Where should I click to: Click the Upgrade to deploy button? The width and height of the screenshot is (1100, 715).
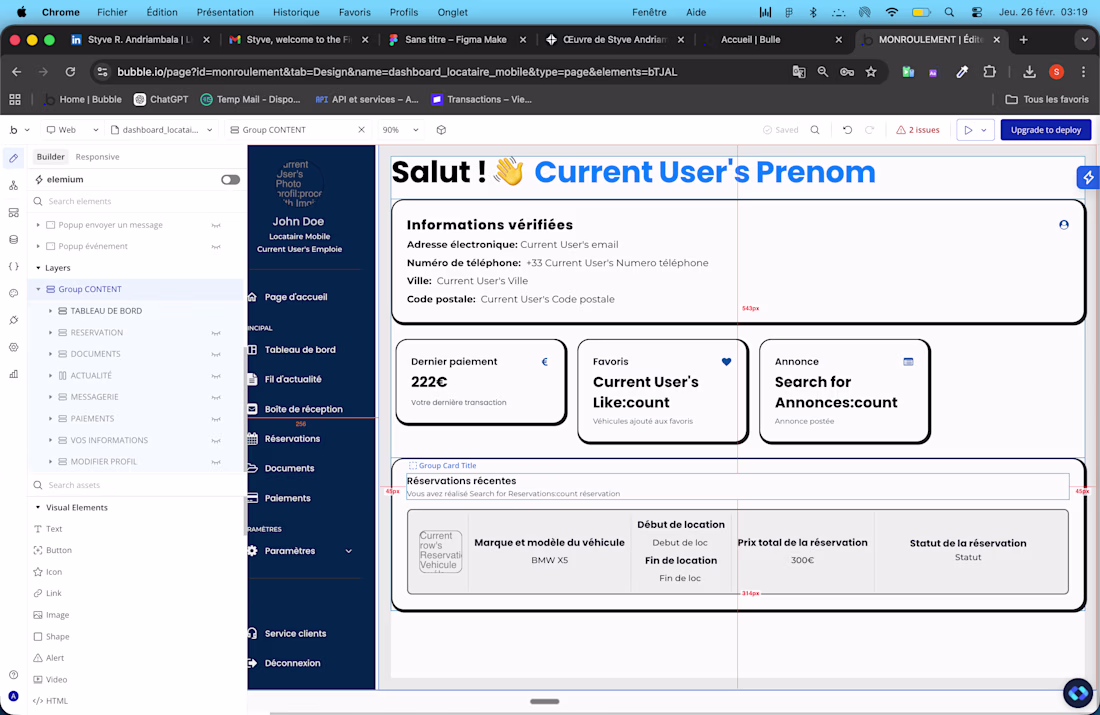click(1045, 130)
